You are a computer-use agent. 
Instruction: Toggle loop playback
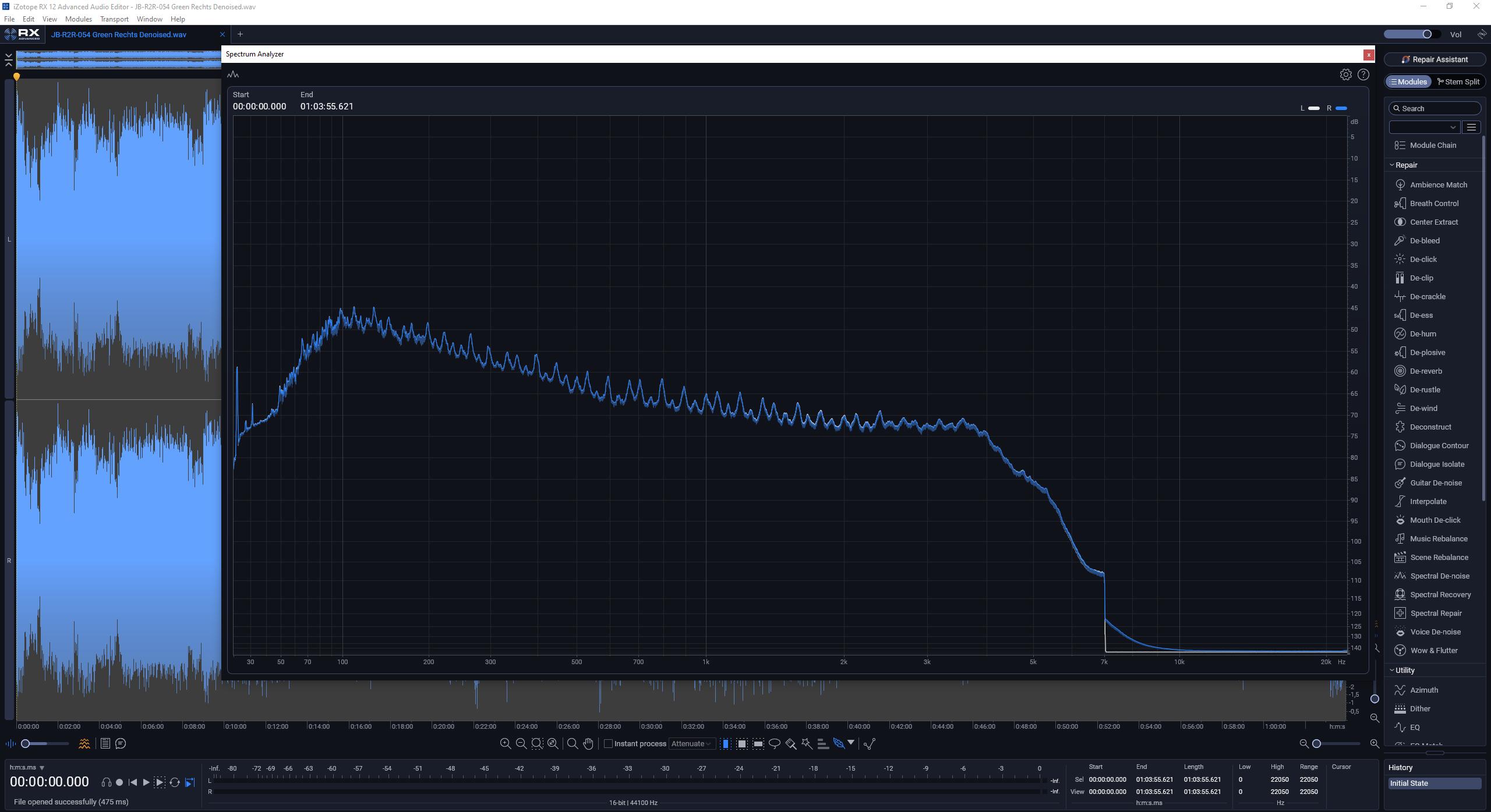tap(175, 782)
